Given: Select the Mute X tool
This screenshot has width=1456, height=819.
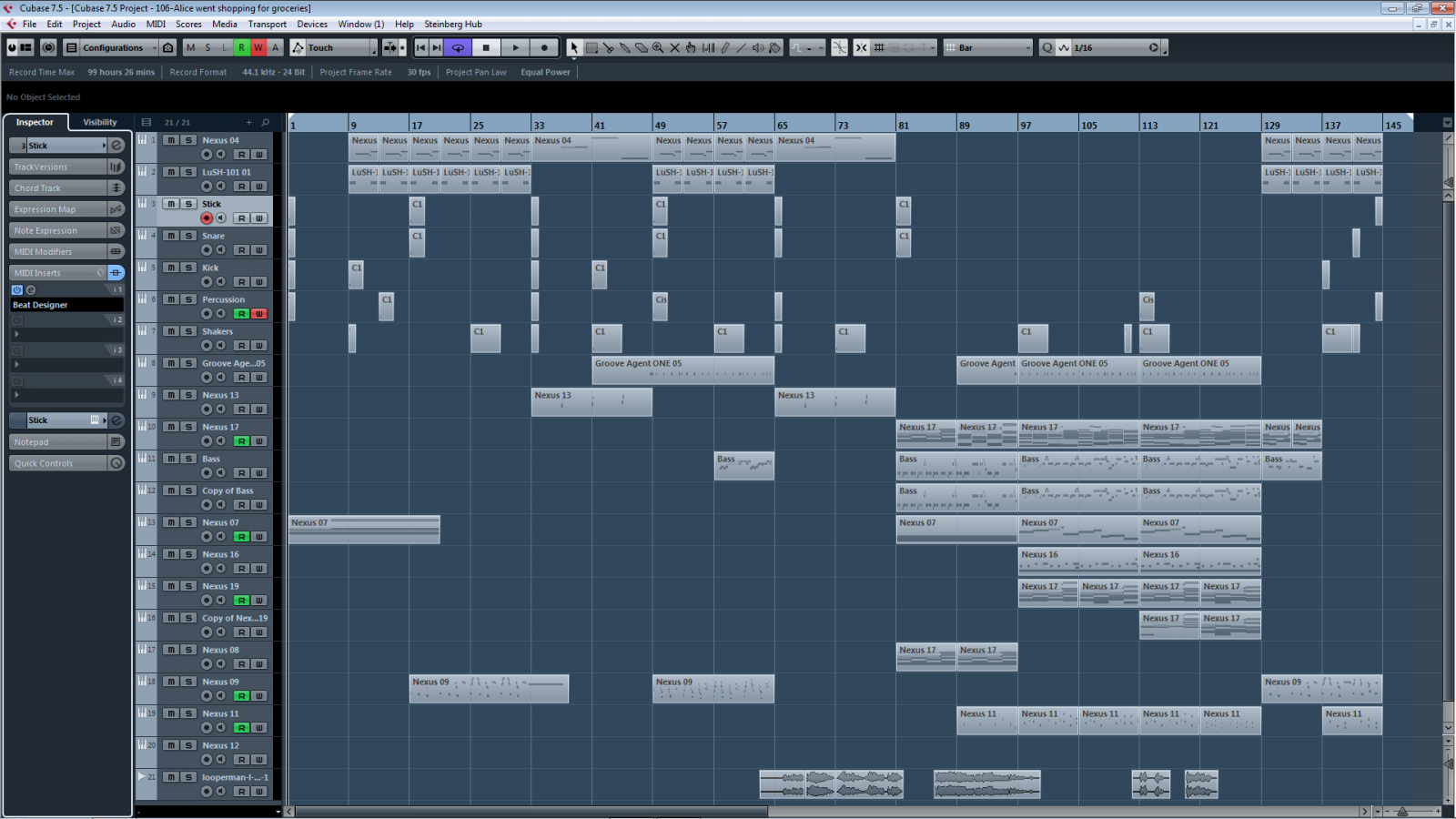Looking at the screenshot, I should click(x=675, y=47).
